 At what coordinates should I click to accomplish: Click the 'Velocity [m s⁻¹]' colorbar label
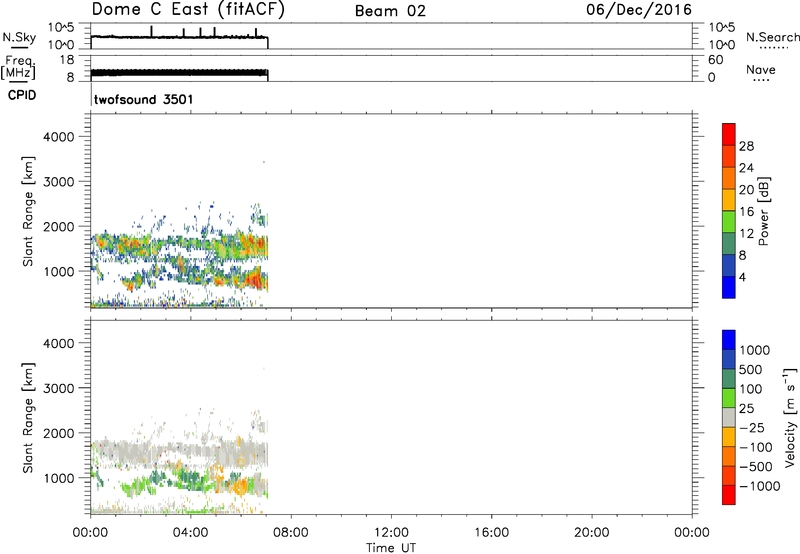(789, 417)
